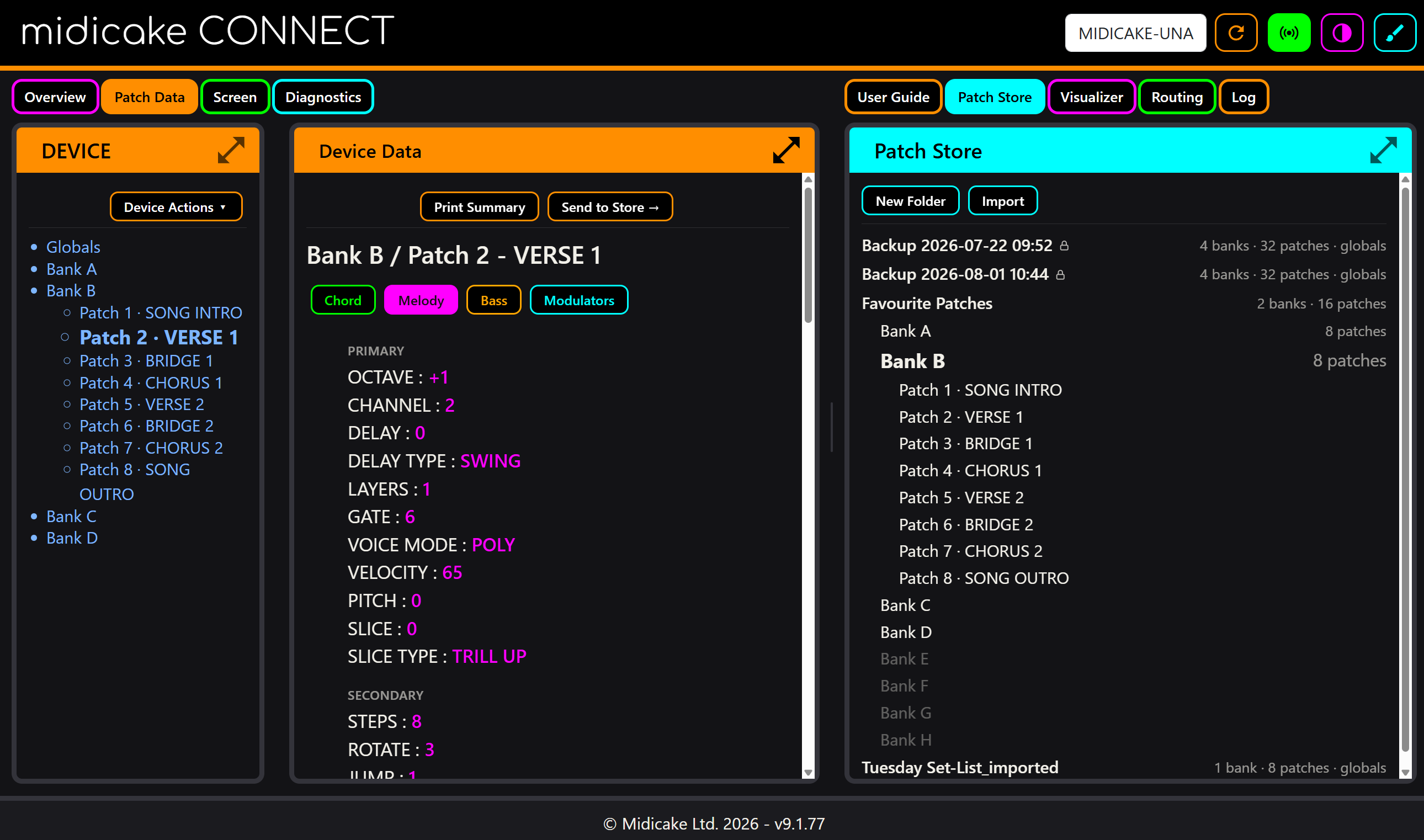
Task: Click the Send to Store button
Action: point(610,206)
